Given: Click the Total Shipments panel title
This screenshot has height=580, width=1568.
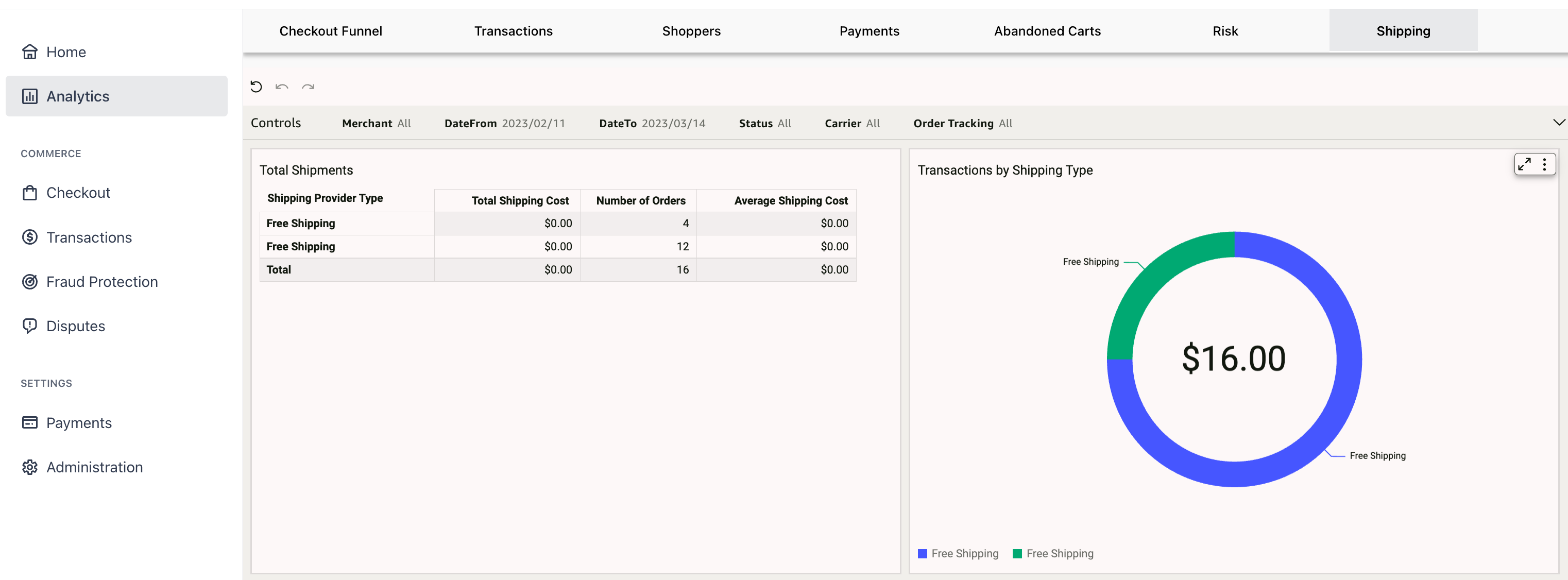Looking at the screenshot, I should (306, 170).
